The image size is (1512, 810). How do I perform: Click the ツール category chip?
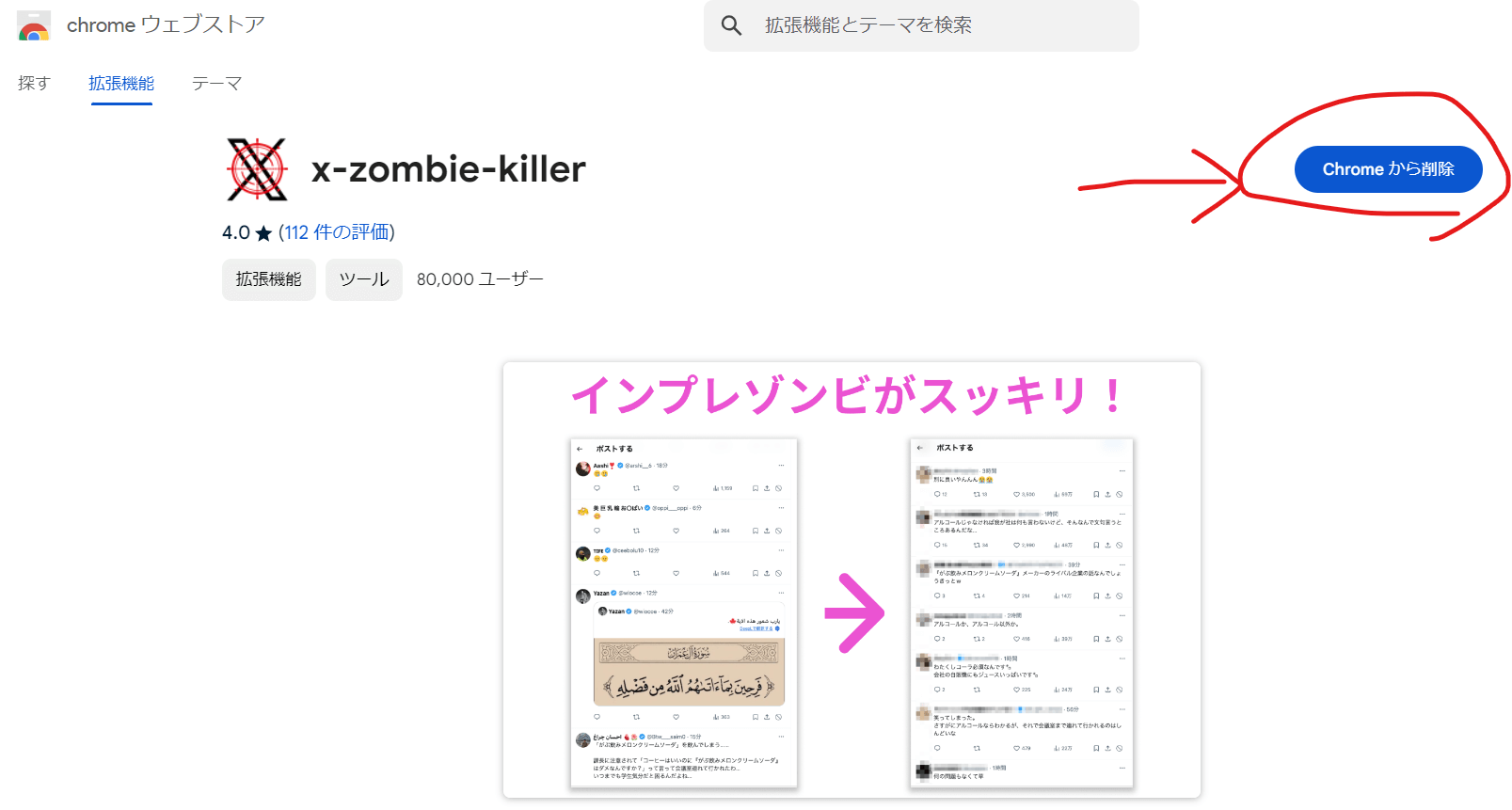pyautogui.click(x=363, y=279)
